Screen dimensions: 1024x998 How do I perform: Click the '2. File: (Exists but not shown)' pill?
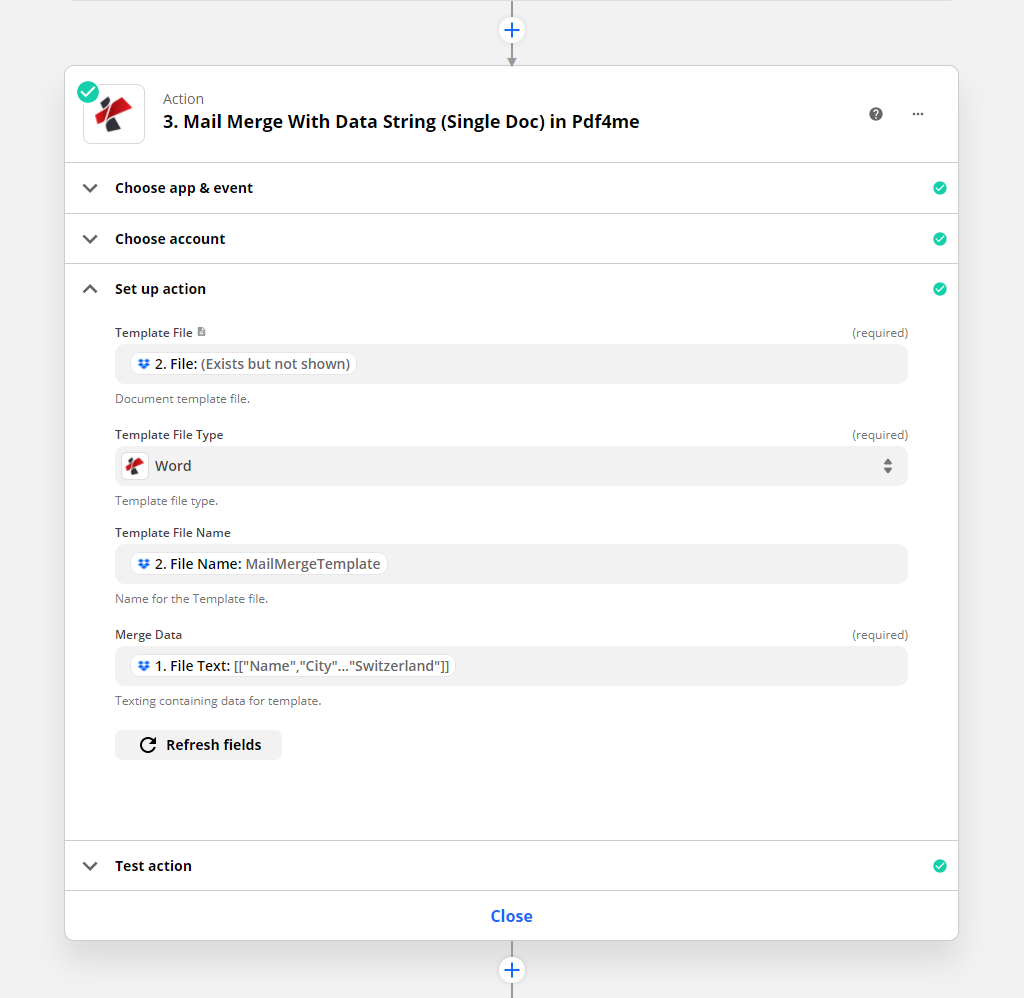(244, 364)
